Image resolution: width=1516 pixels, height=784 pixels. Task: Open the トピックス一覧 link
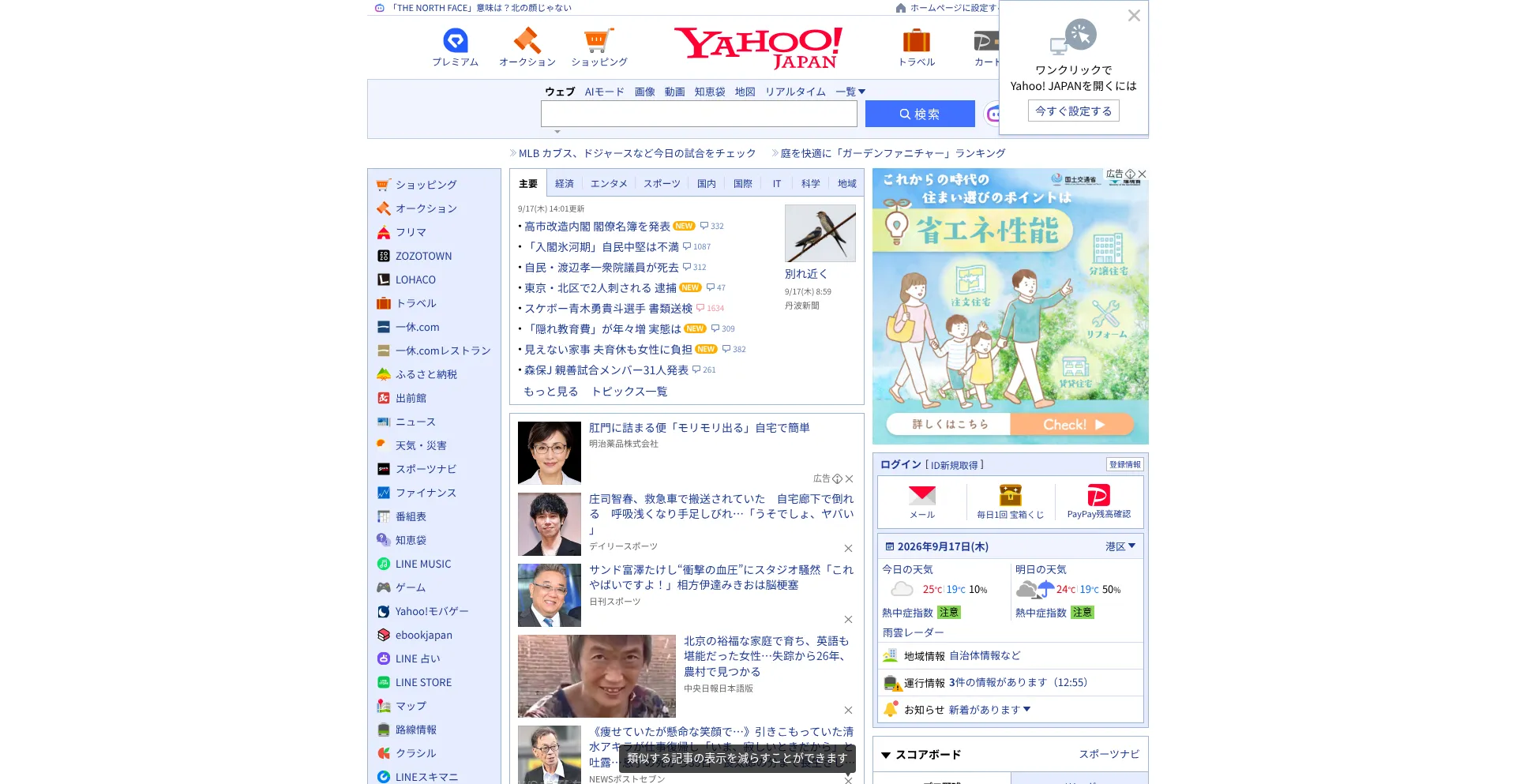point(629,392)
